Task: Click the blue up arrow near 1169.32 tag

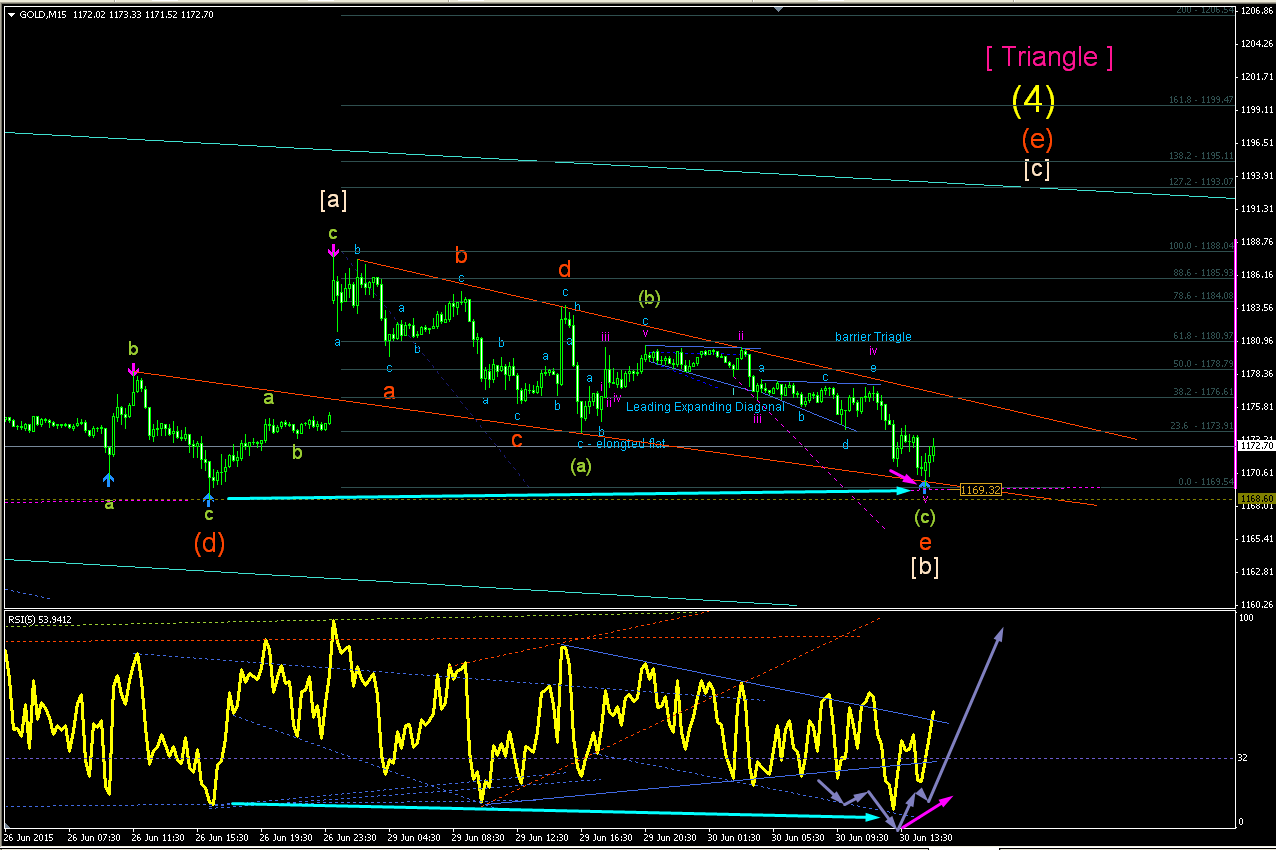Action: (x=925, y=484)
